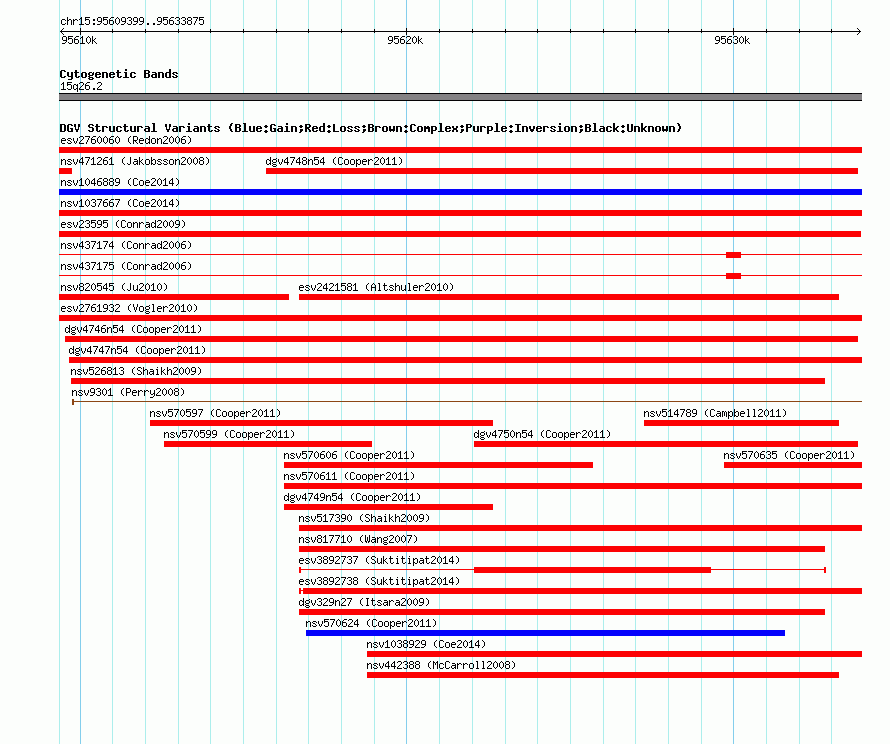Open nsv9301 (Perry2008) complex variant label
The height and width of the screenshot is (744, 890).
click(128, 392)
